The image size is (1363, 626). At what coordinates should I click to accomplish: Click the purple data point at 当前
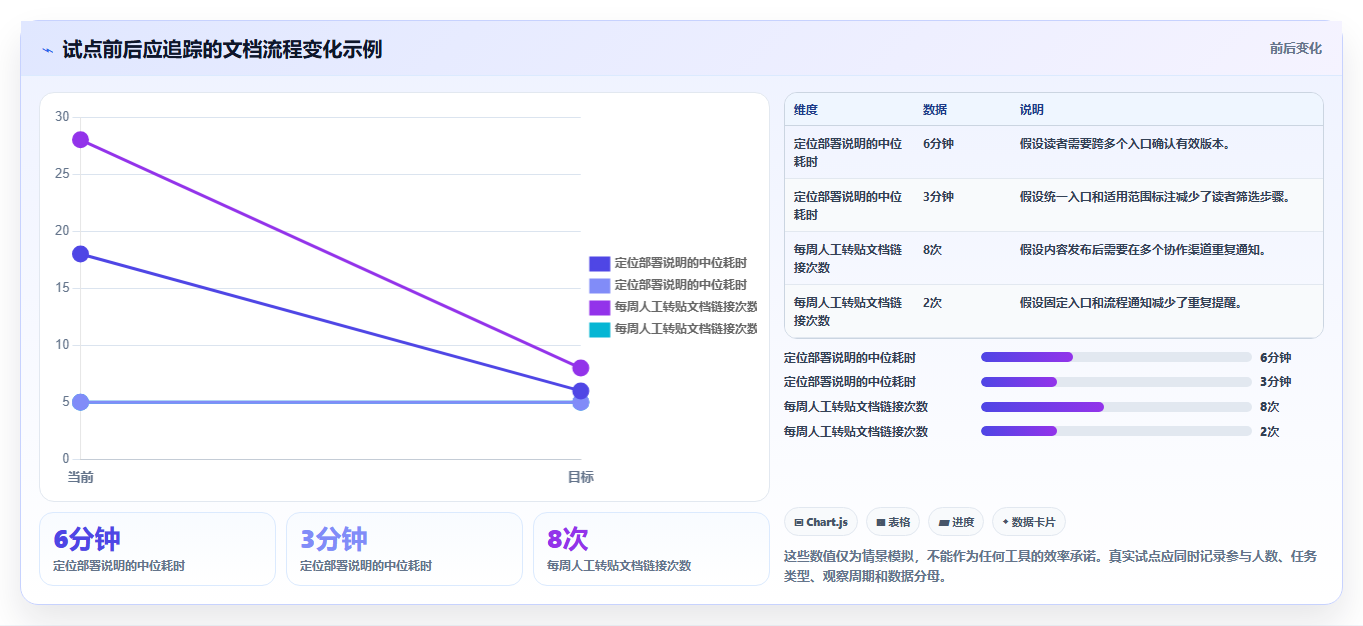tap(81, 140)
